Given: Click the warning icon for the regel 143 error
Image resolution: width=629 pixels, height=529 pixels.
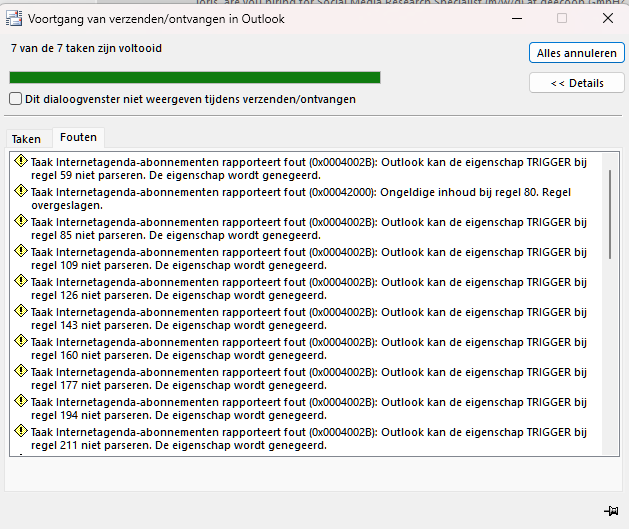Looking at the screenshot, I should (20, 311).
